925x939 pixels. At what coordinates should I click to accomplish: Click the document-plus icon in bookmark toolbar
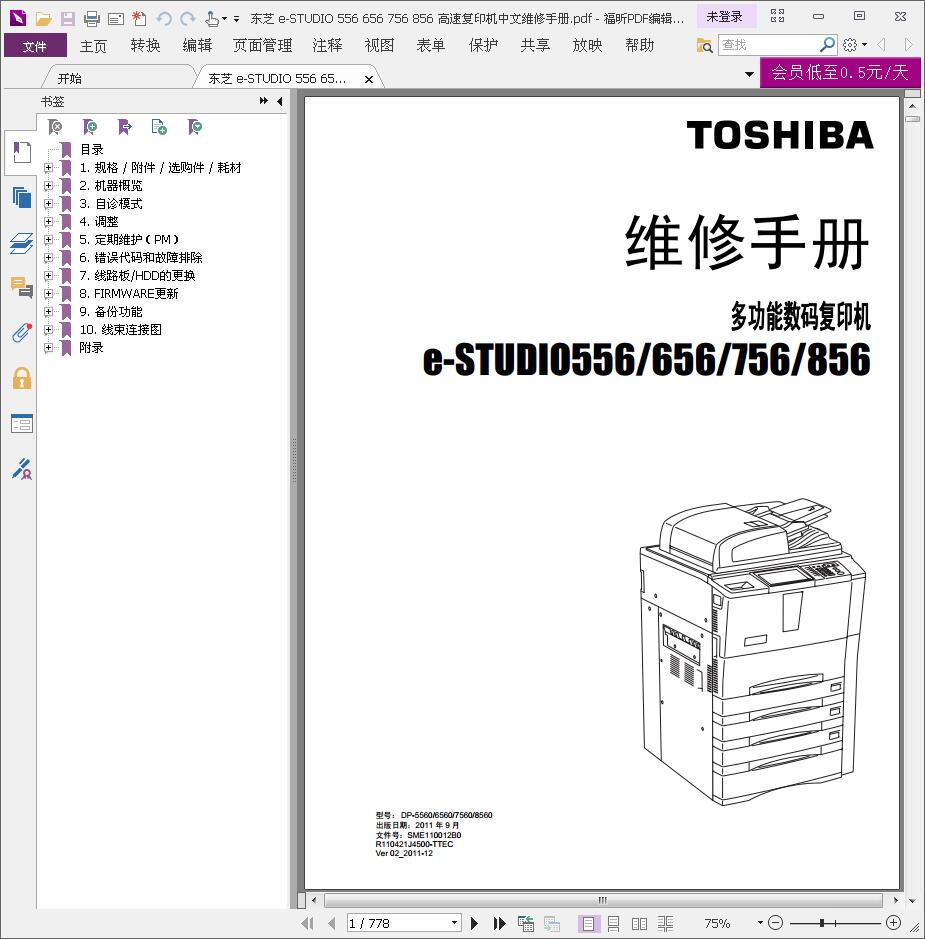tap(159, 127)
